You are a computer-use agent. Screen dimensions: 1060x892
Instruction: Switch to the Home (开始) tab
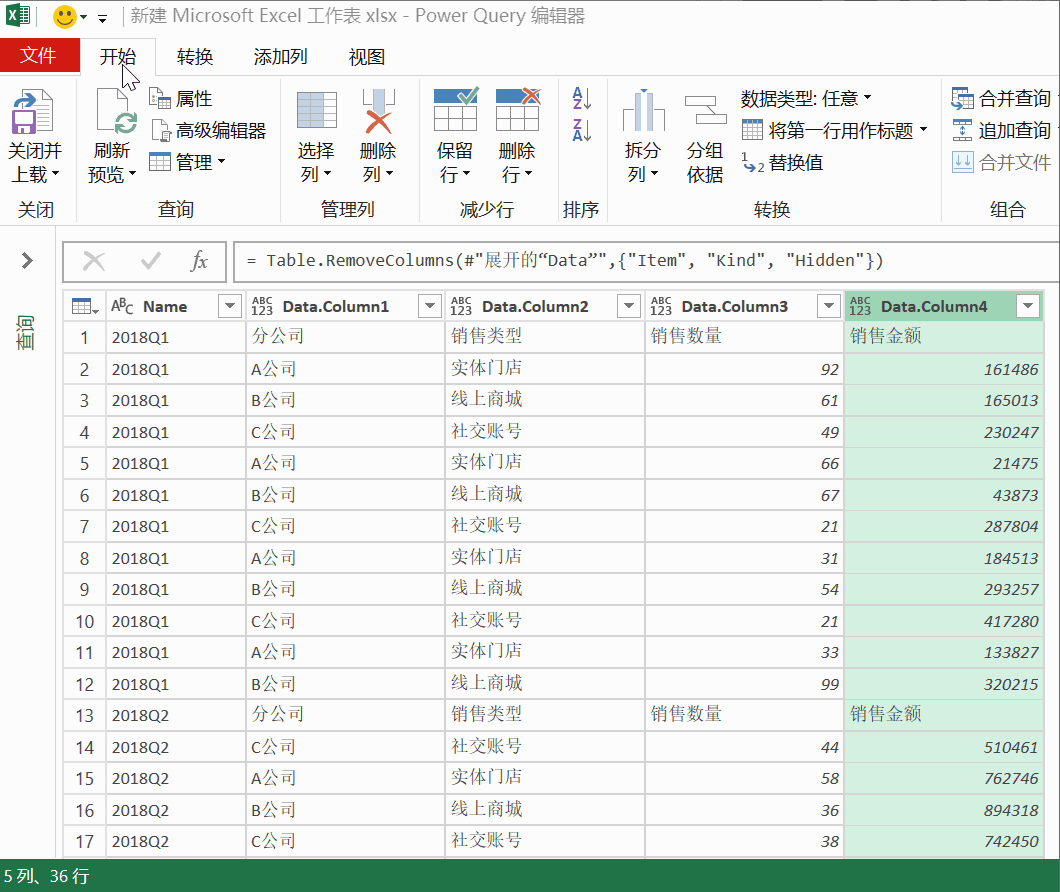coord(118,57)
